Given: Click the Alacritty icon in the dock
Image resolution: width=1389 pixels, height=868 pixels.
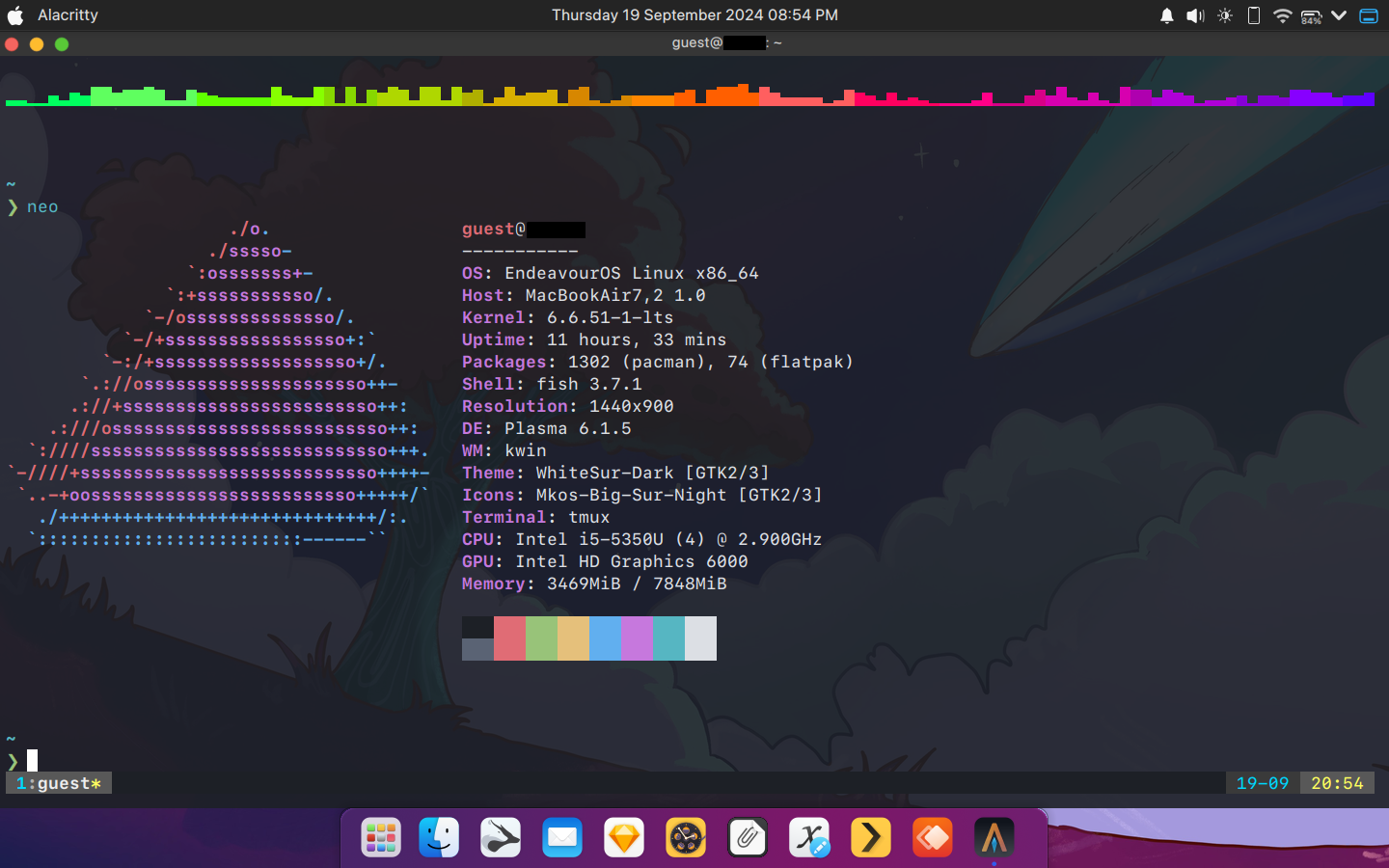Looking at the screenshot, I should tap(994, 838).
